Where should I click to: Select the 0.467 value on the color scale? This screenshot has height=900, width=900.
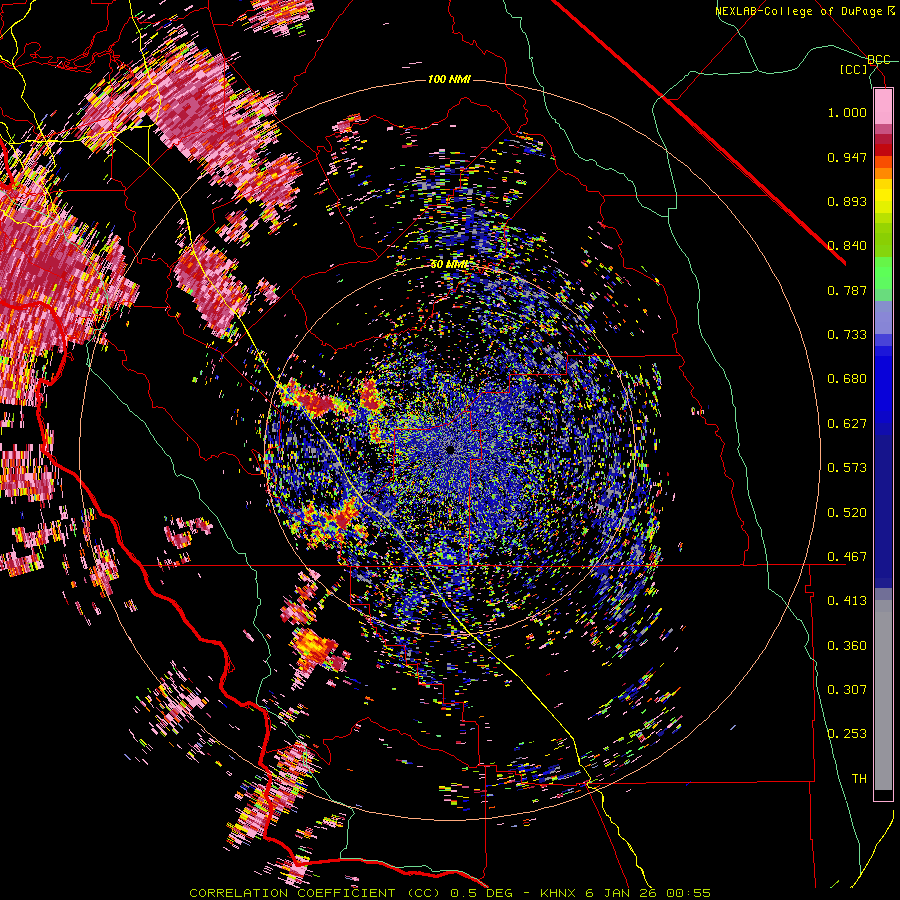[x=847, y=557]
